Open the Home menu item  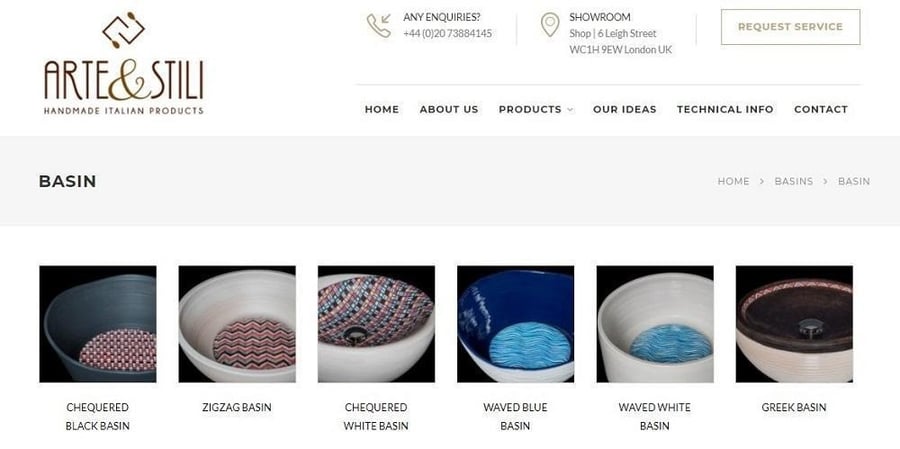pyautogui.click(x=382, y=109)
